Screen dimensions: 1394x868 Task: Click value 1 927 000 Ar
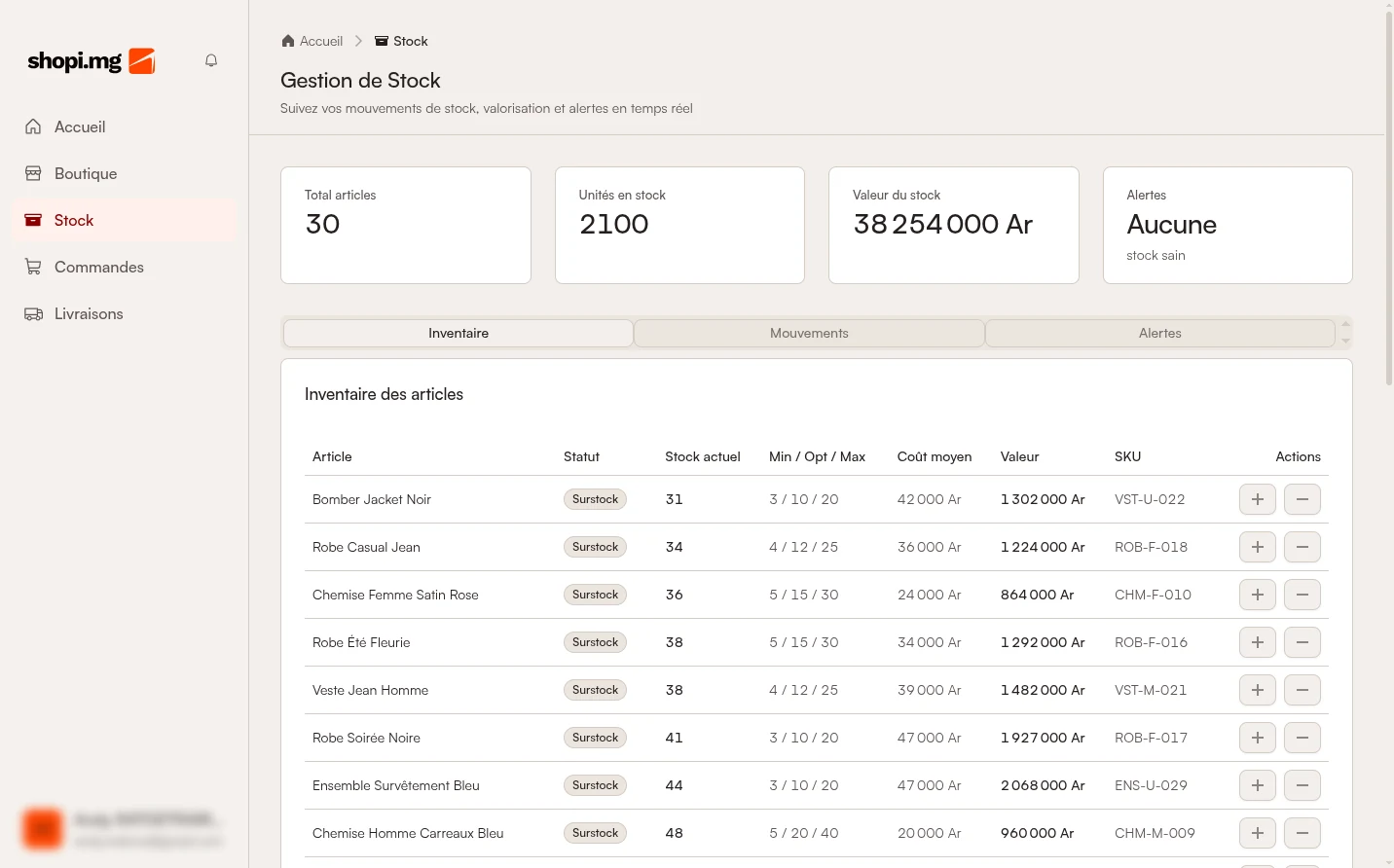tap(1043, 738)
